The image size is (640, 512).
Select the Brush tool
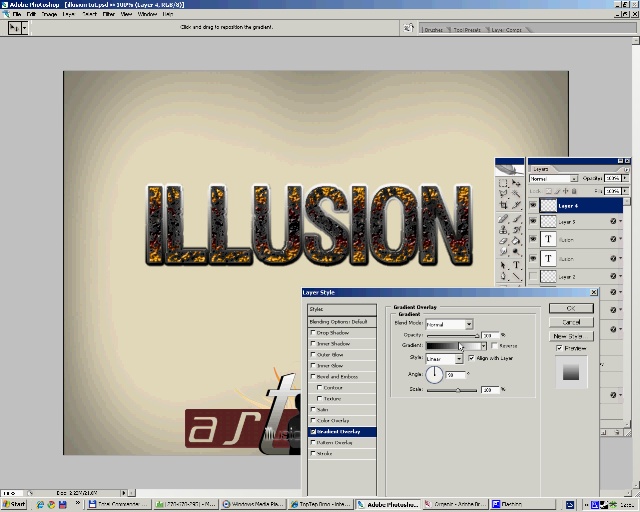(x=516, y=219)
